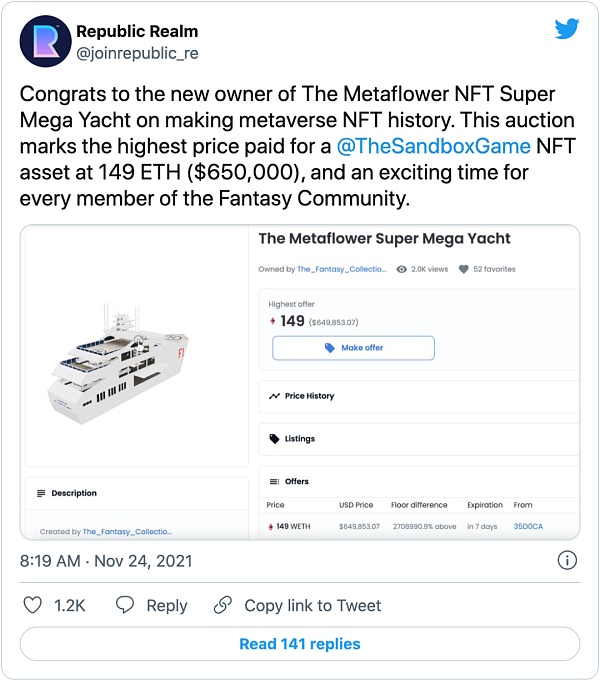Screen dimensions: 600x683
Task: Open the 8:19 AM Nov 24 timestamp
Action: (106, 561)
